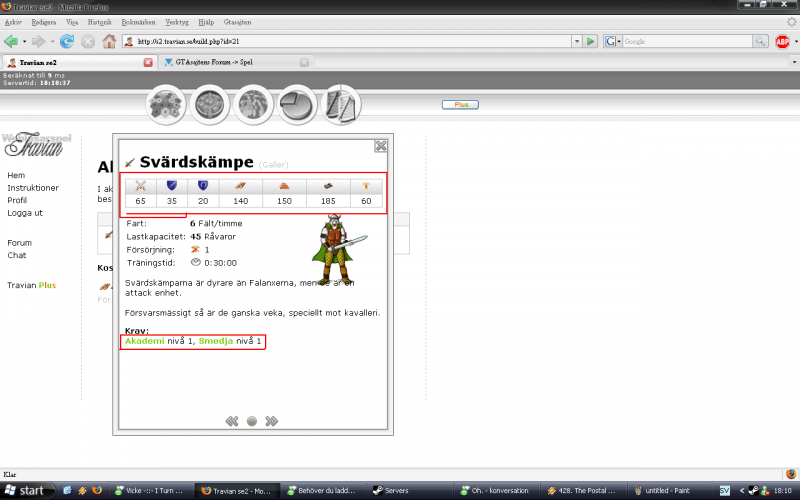Go to the Home page icon
The height and width of the screenshot is (500, 800).
click(109, 41)
